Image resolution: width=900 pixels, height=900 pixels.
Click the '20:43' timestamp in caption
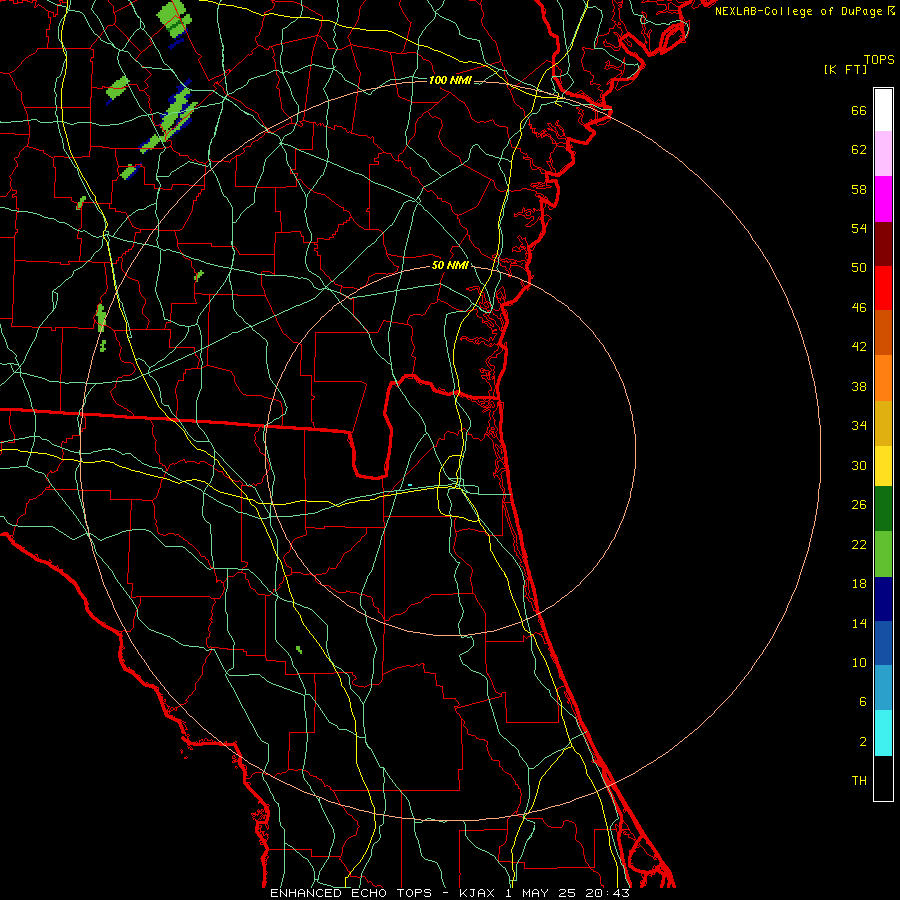click(x=607, y=893)
